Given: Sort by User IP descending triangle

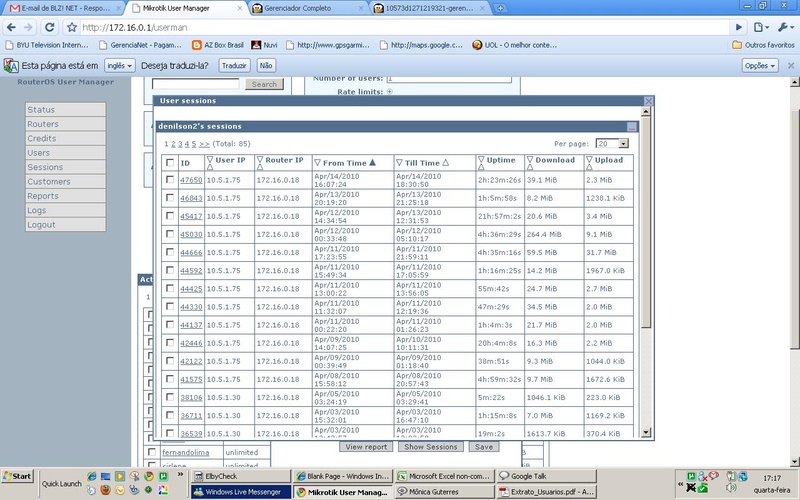Looking at the screenshot, I should tap(210, 160).
